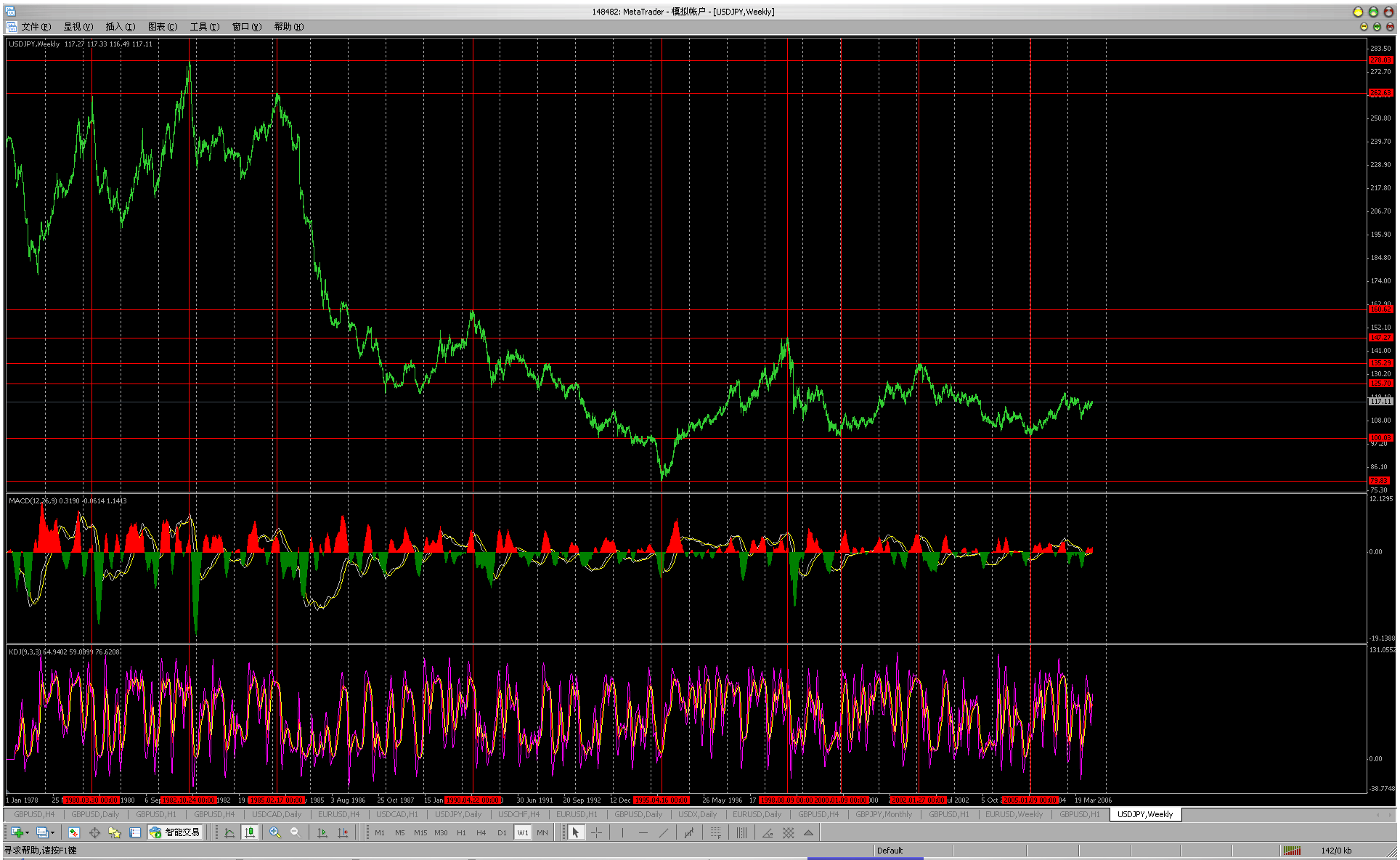
Task: Expand the Fibonacci retracement tool
Action: (715, 832)
